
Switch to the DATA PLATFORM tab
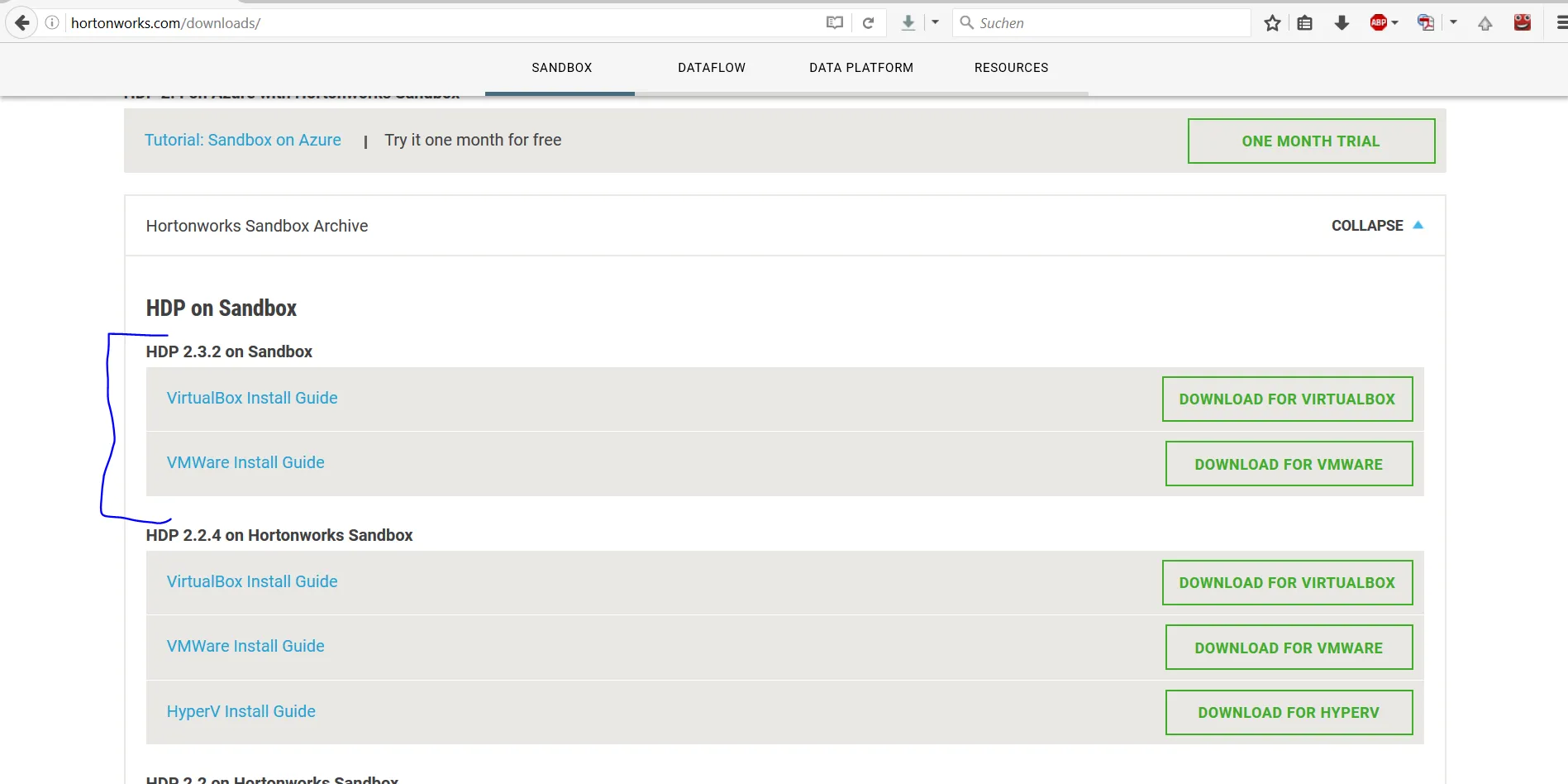tap(861, 68)
